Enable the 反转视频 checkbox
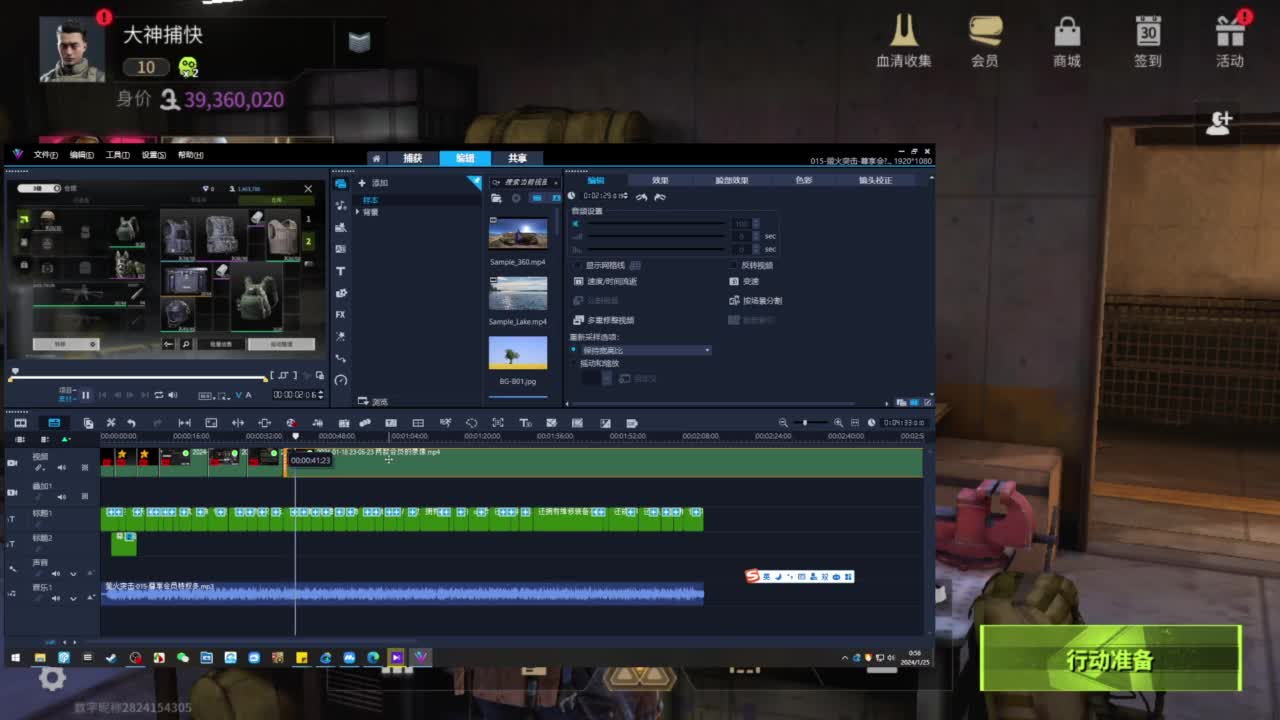Viewport: 1280px width, 720px height. coord(734,266)
